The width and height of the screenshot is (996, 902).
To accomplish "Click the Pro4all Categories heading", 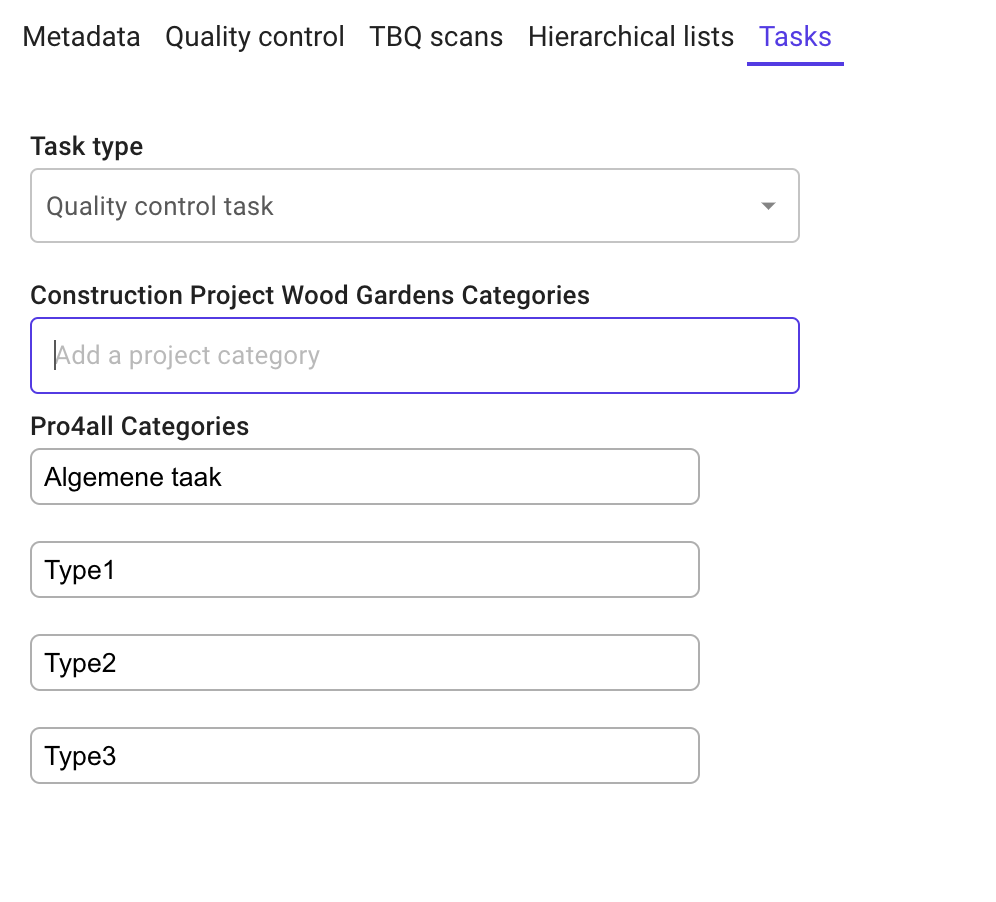I will (x=140, y=426).
